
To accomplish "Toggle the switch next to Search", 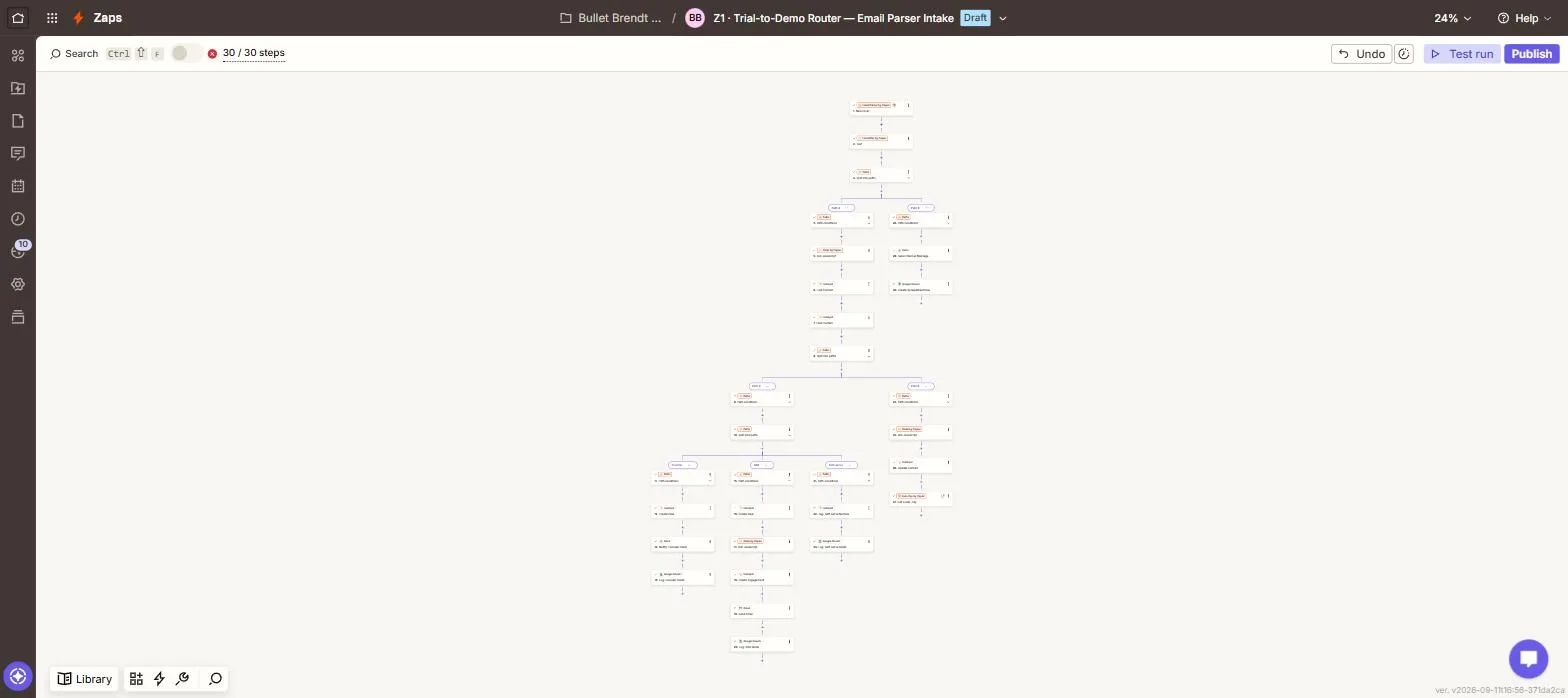I will click(x=185, y=54).
